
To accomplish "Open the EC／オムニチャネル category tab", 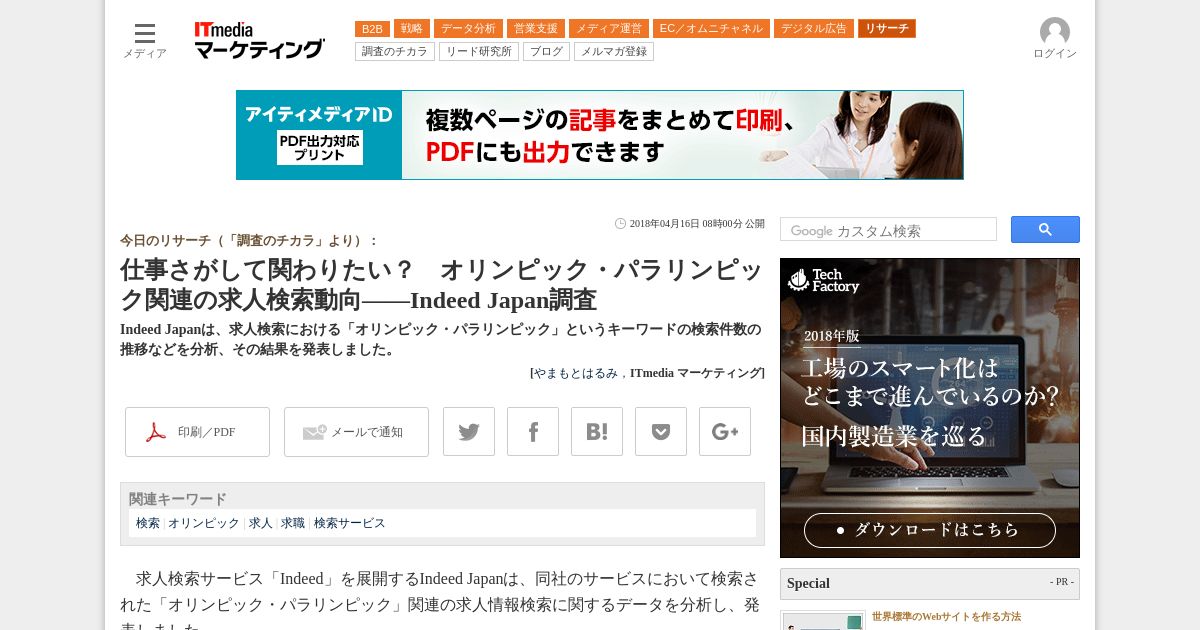I will (x=711, y=29).
